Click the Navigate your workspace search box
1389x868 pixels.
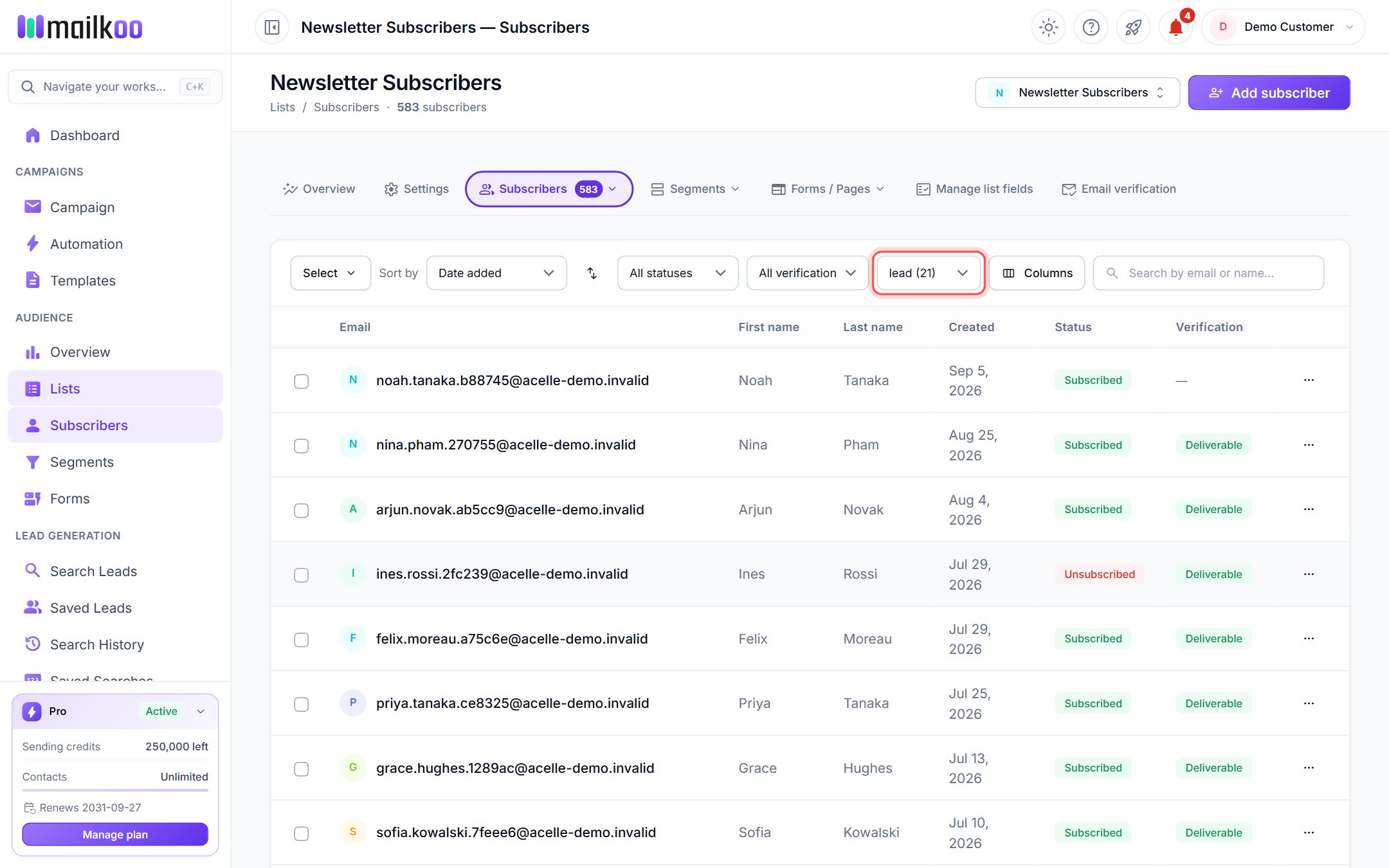(x=115, y=87)
